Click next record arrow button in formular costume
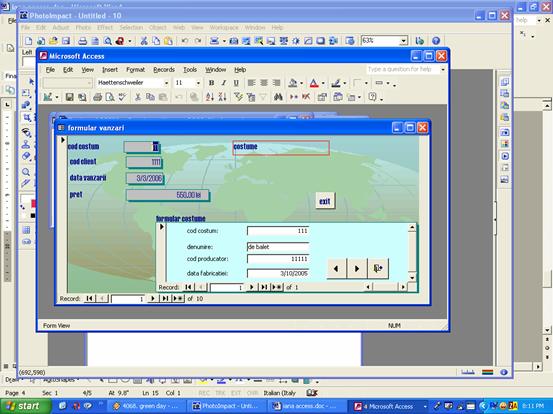 click(357, 268)
